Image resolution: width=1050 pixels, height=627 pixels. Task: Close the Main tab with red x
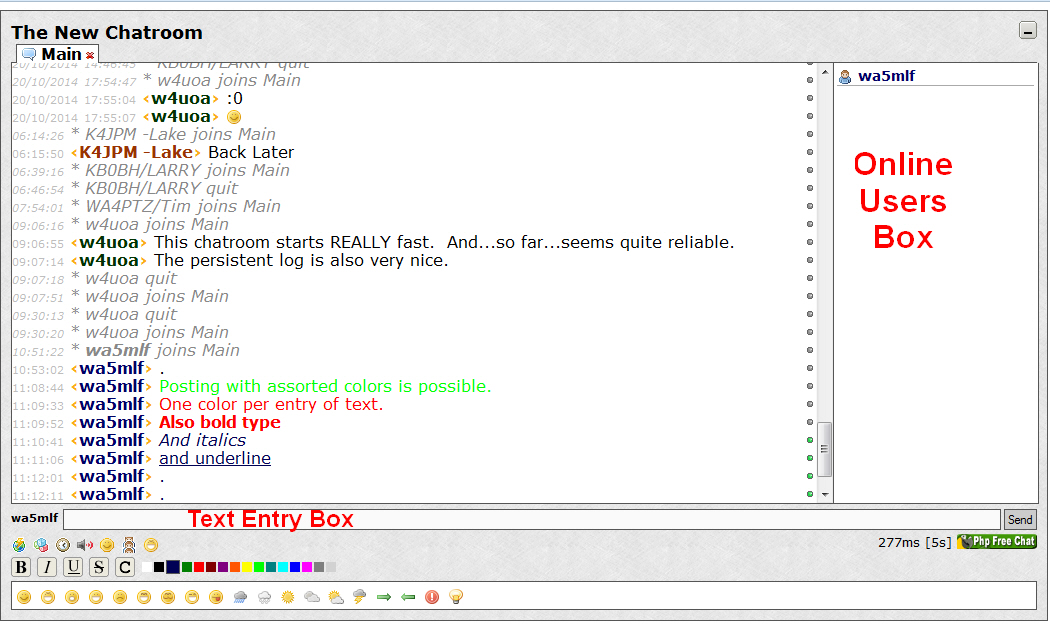click(90, 56)
